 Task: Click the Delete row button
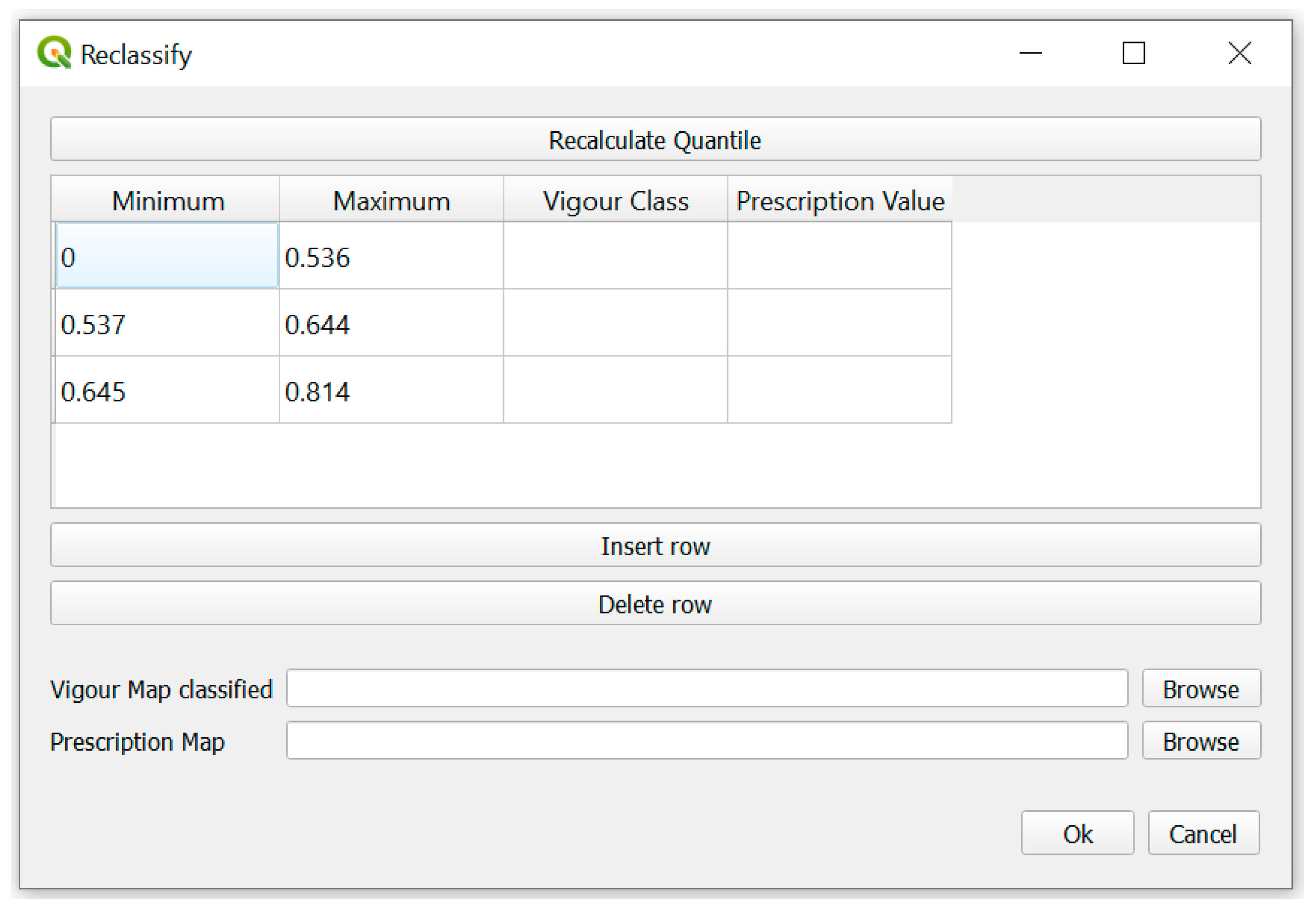coord(655,604)
